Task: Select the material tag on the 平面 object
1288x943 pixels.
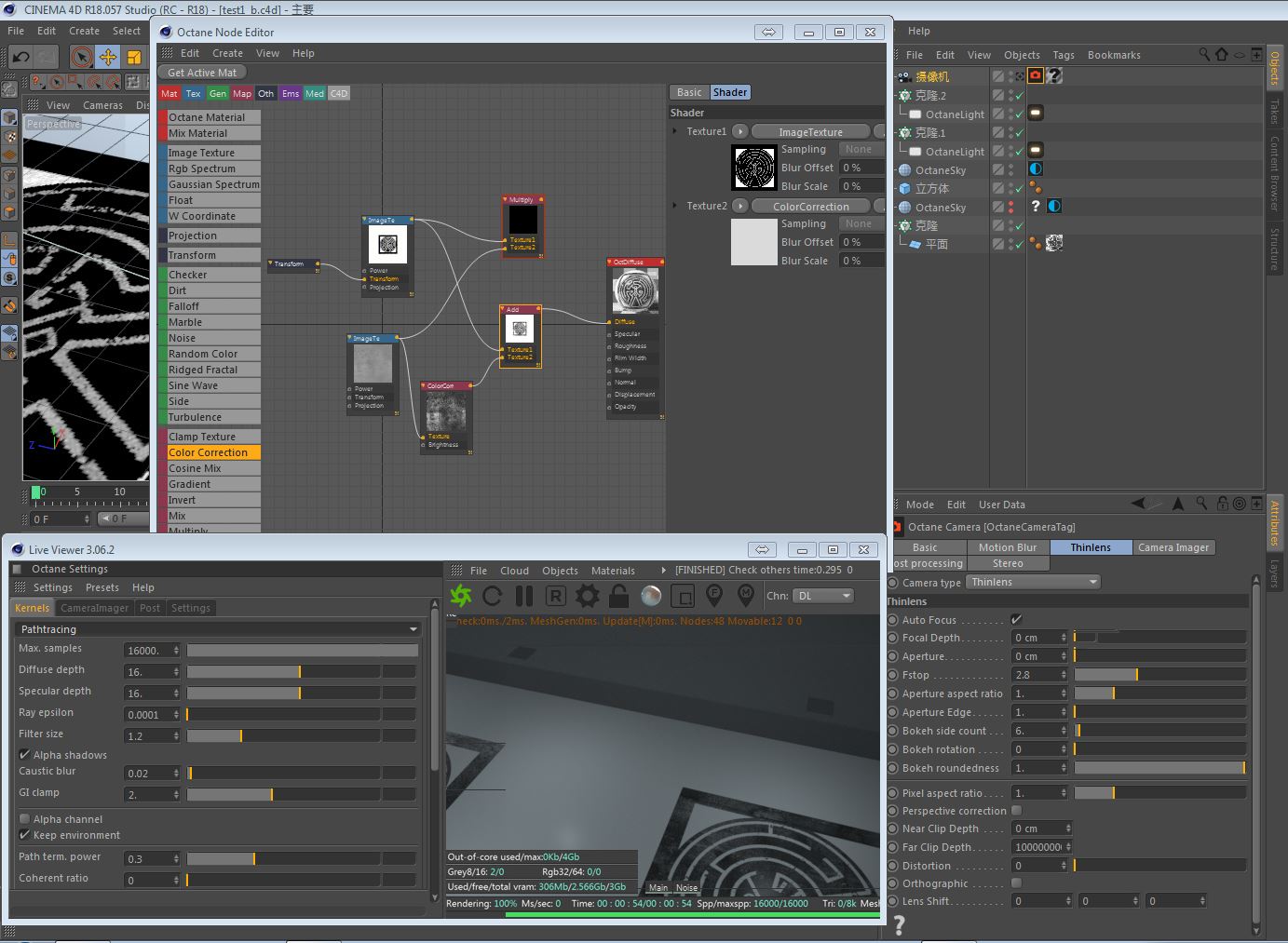Action: pos(1054,244)
